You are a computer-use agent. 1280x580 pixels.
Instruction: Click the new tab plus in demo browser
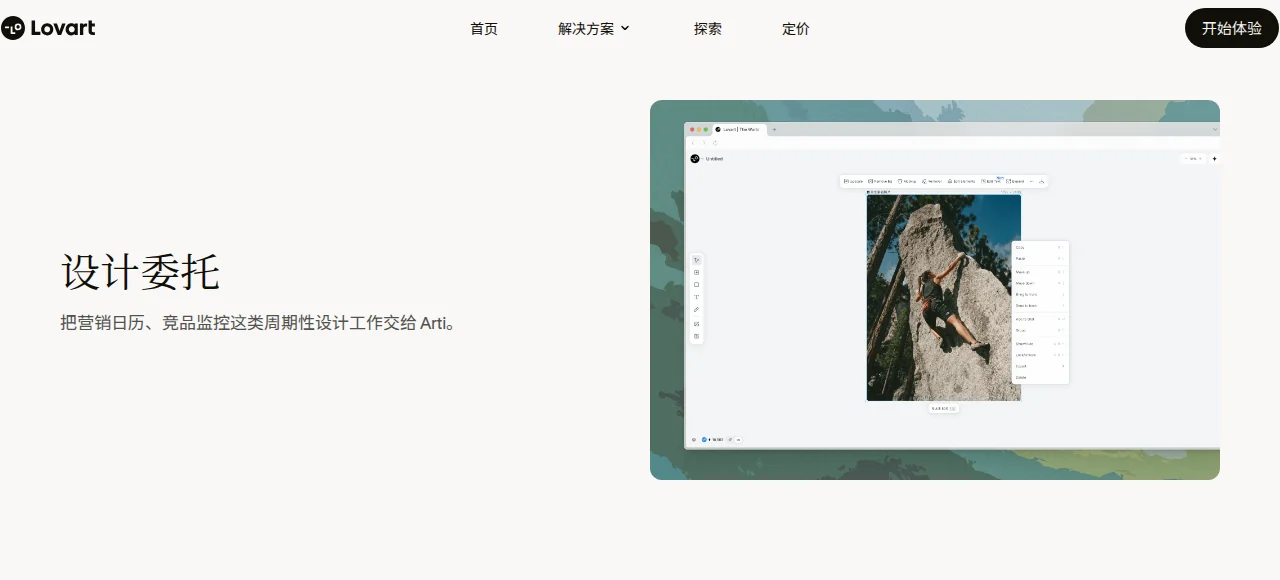(x=773, y=129)
